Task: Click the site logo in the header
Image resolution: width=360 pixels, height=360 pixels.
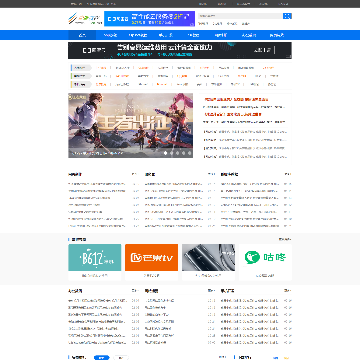Action: (x=85, y=18)
